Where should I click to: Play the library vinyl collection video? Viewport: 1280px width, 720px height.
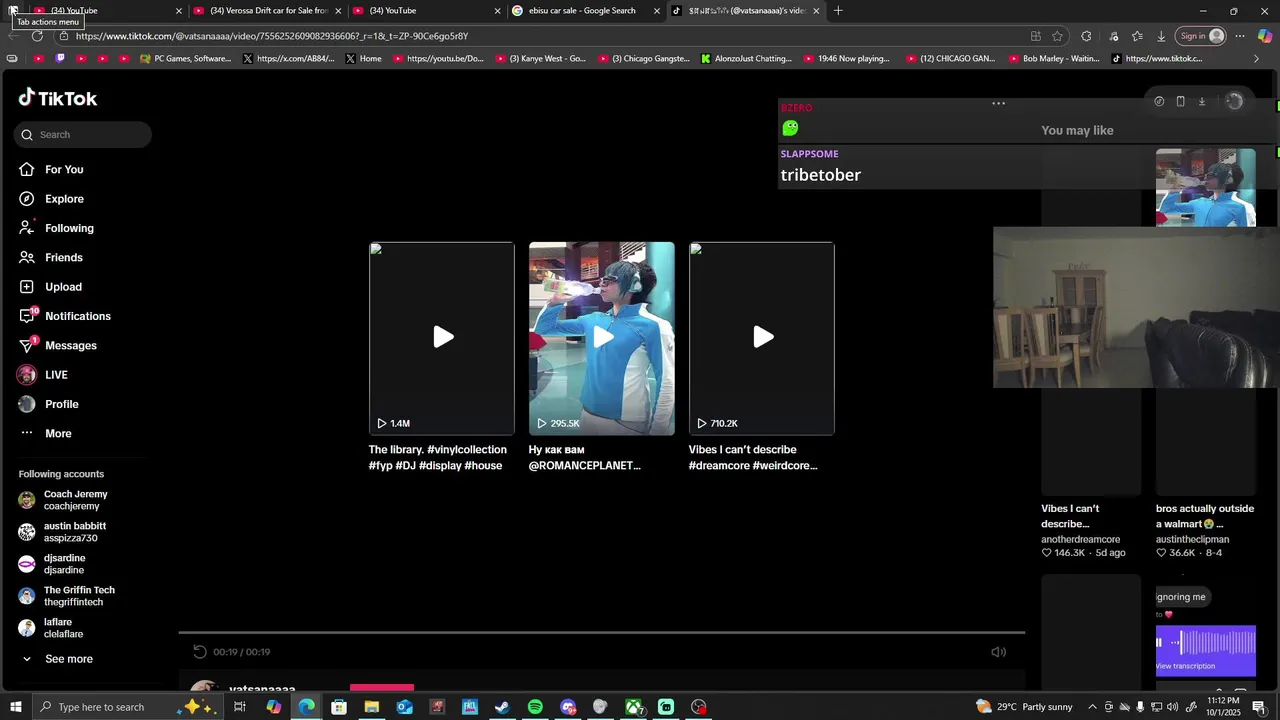pyautogui.click(x=442, y=338)
